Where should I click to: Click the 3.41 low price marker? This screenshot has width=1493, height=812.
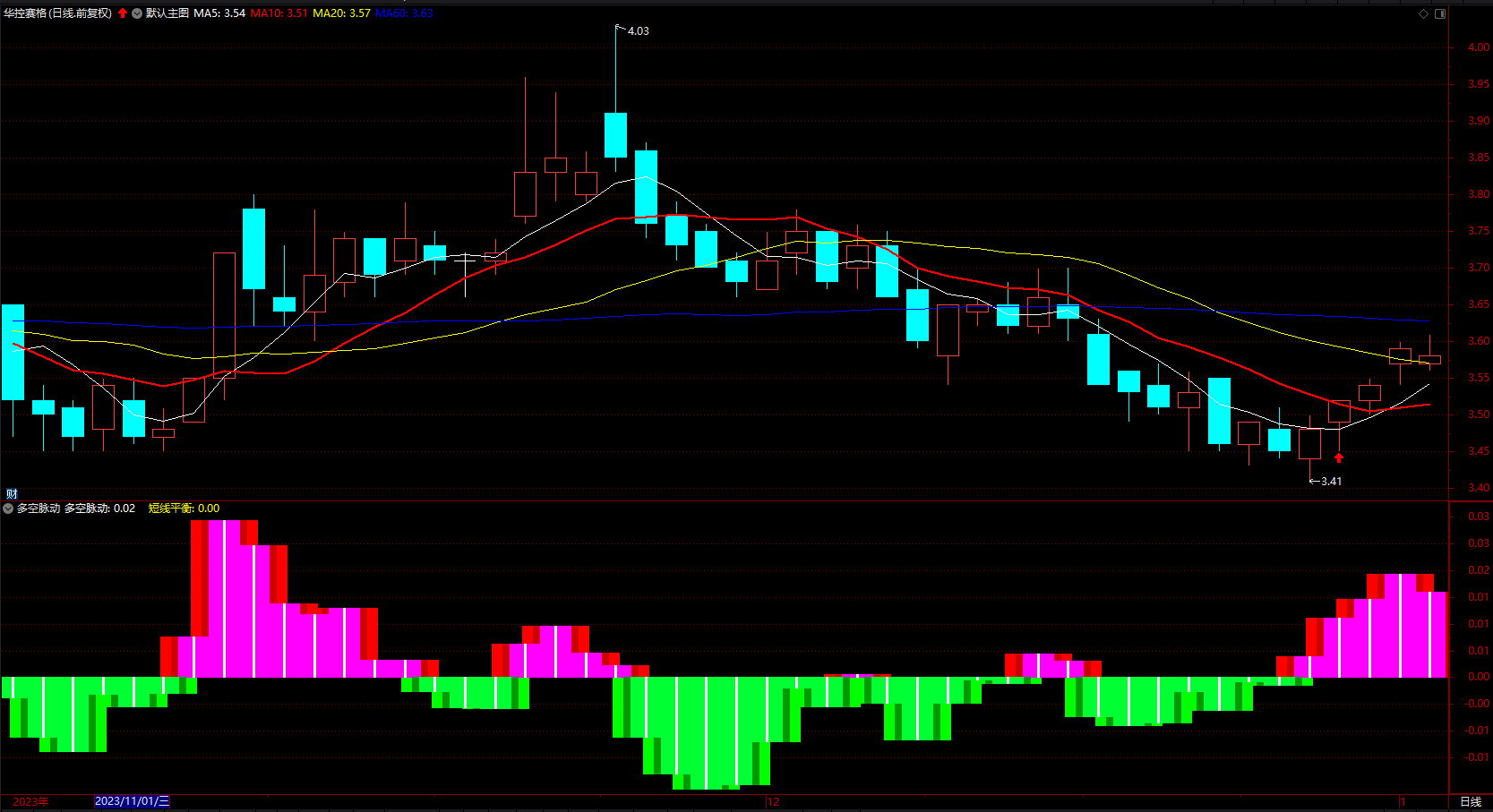pyautogui.click(x=1331, y=482)
